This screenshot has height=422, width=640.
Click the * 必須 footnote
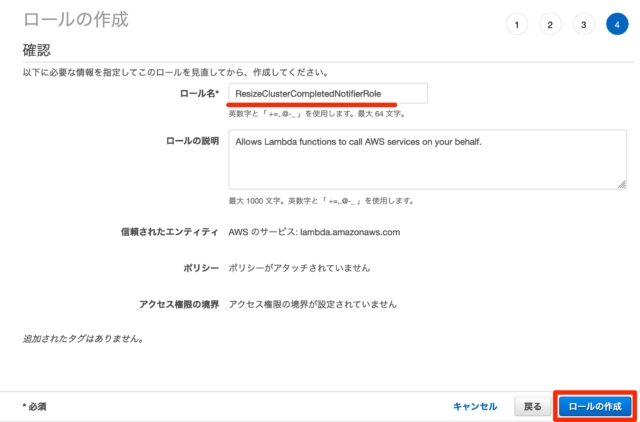click(34, 406)
